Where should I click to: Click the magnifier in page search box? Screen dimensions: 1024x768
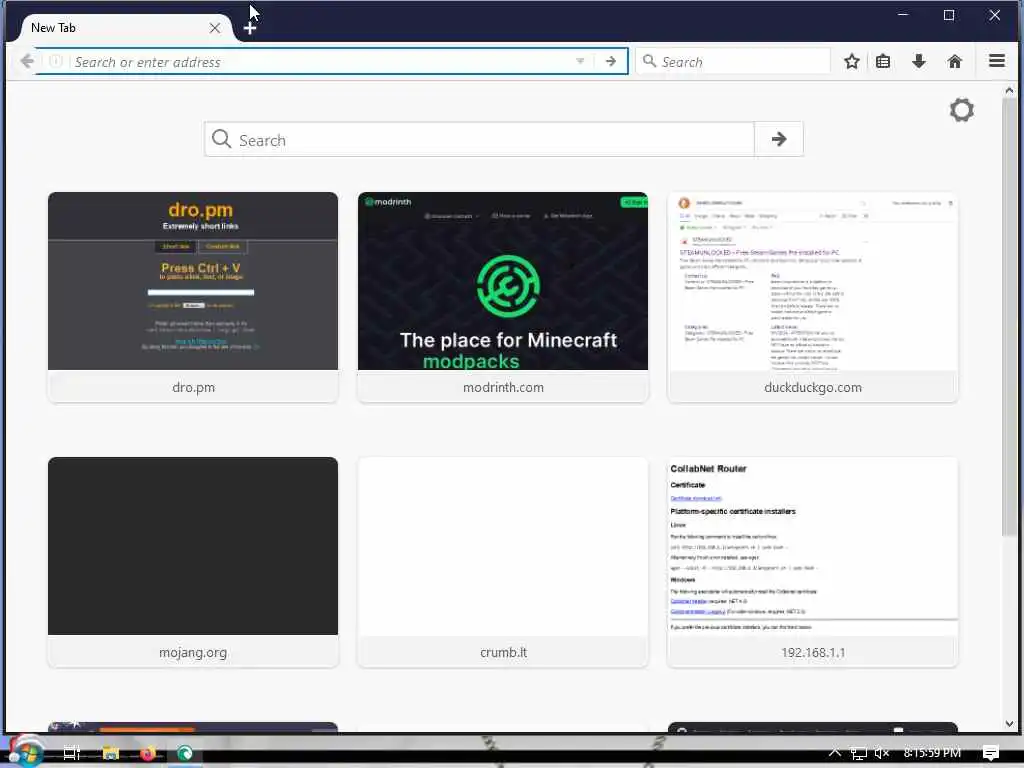click(x=221, y=138)
